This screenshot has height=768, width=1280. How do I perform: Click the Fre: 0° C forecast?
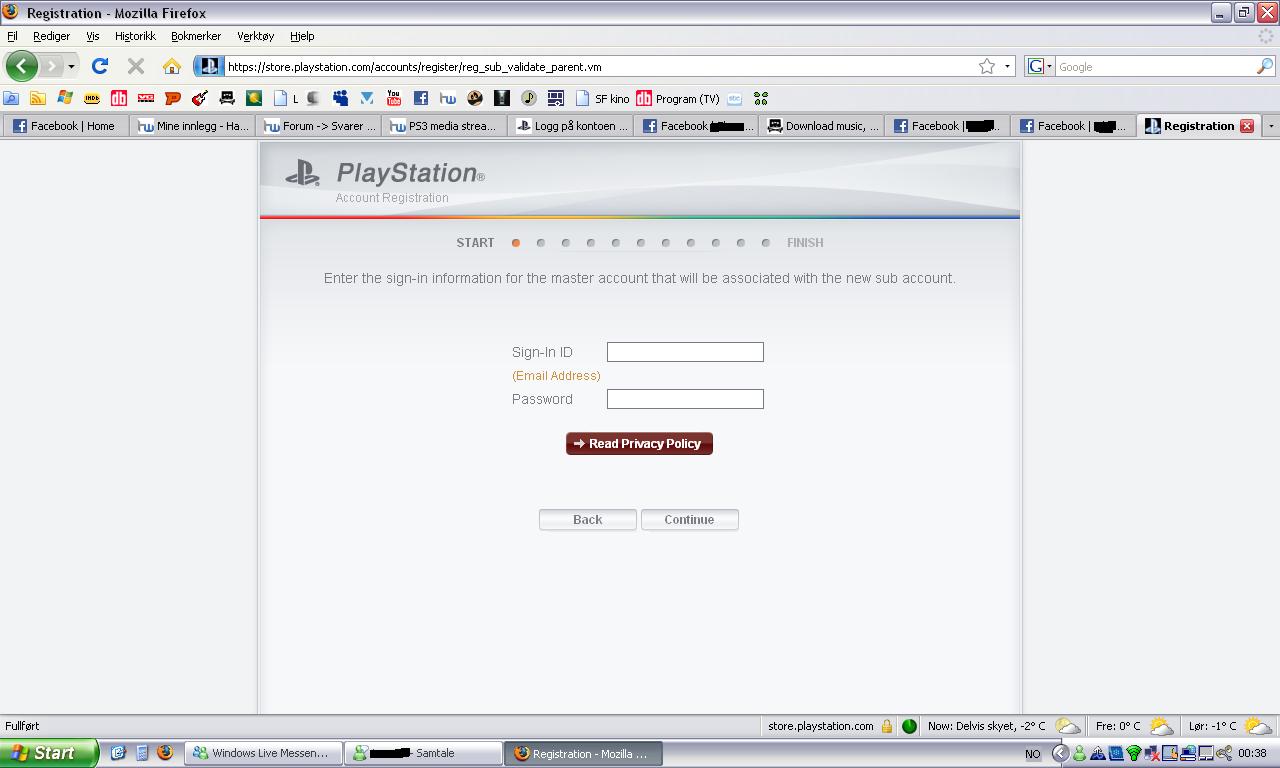[1134, 726]
